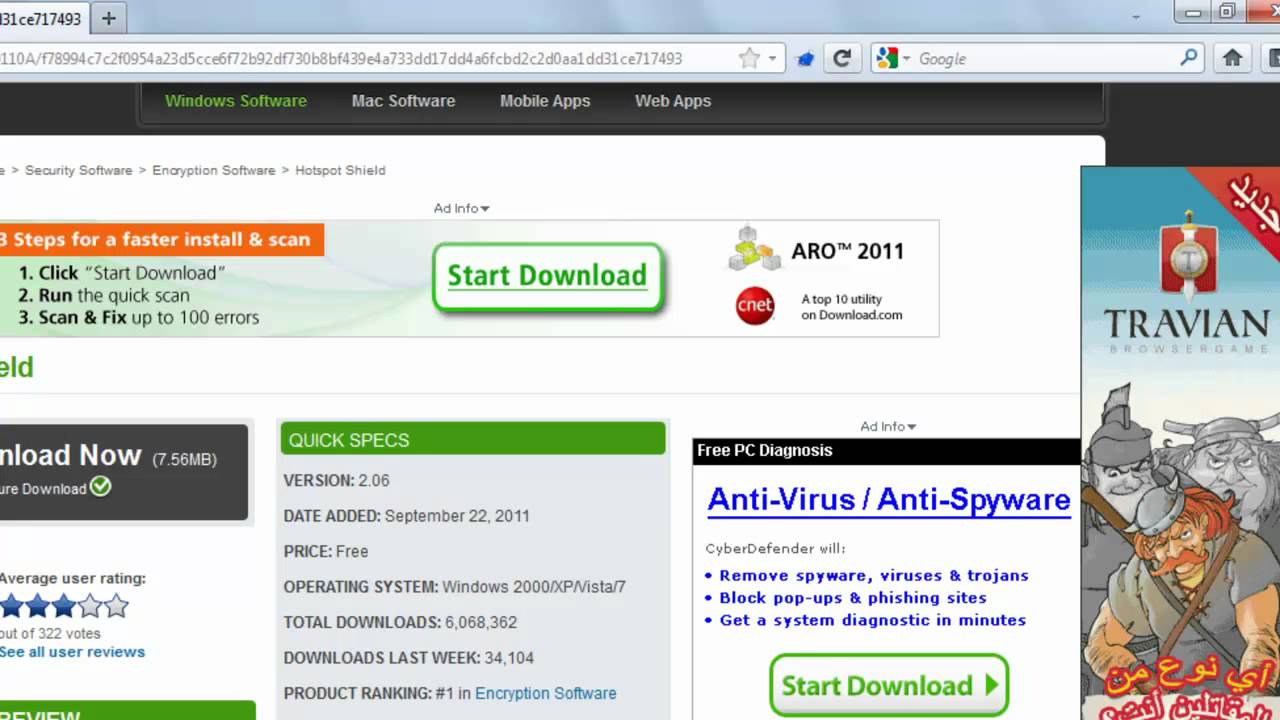Bookmark this page with the star icon
Viewport: 1280px width, 720px height.
point(749,58)
